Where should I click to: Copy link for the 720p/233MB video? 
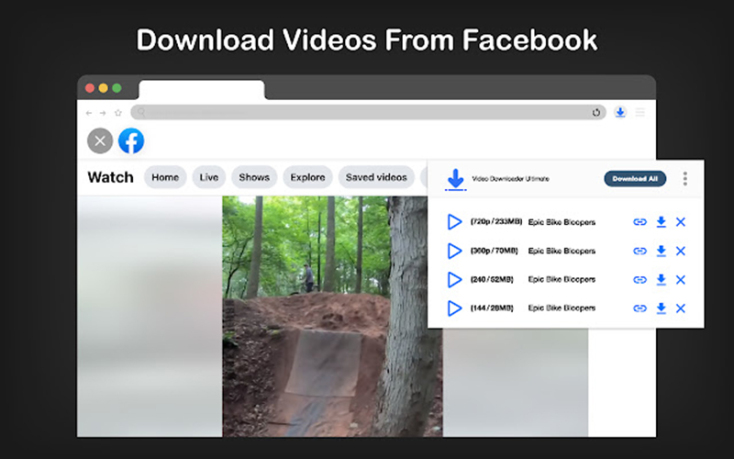639,222
